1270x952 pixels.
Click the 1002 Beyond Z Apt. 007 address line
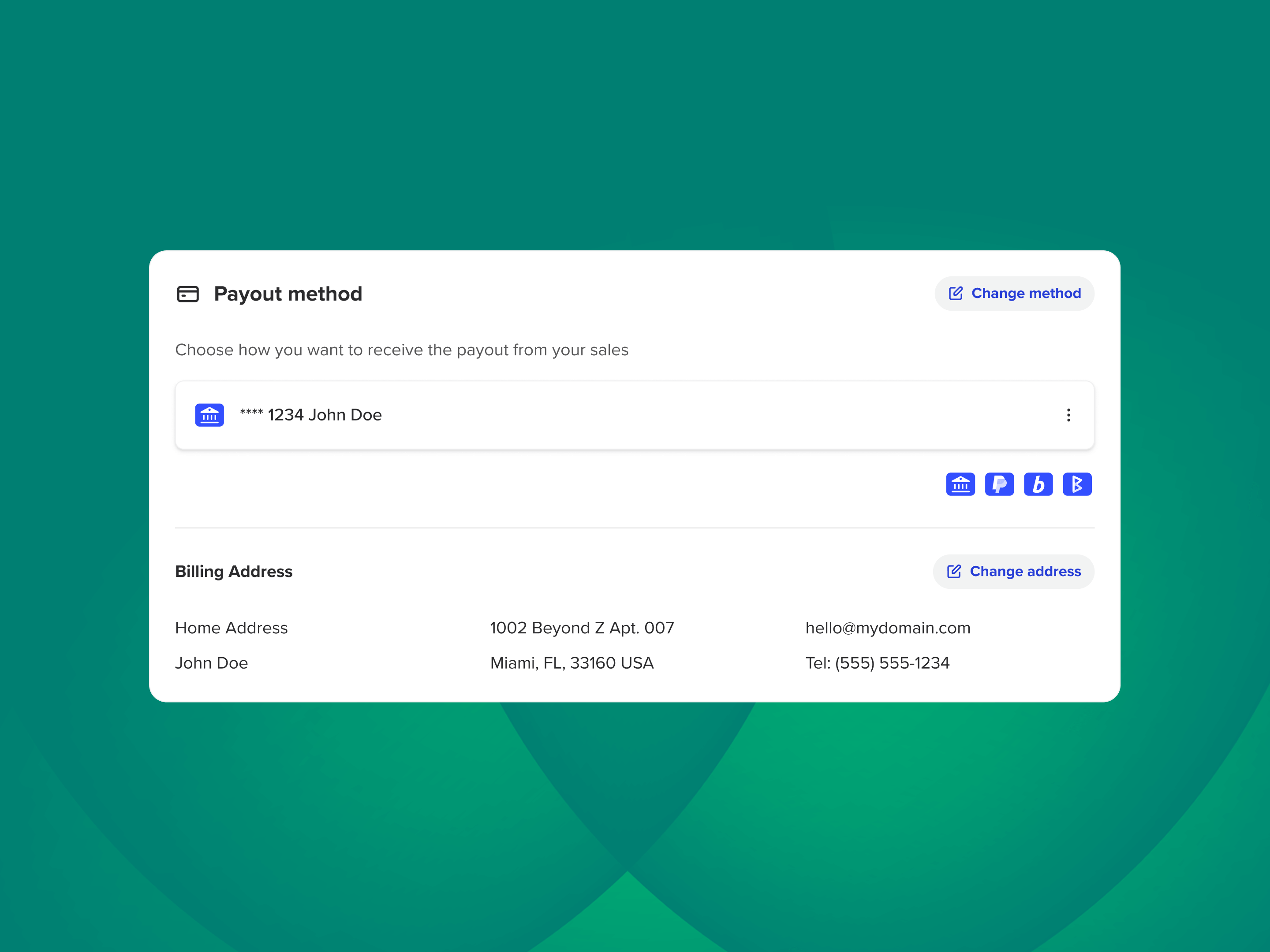(x=582, y=628)
